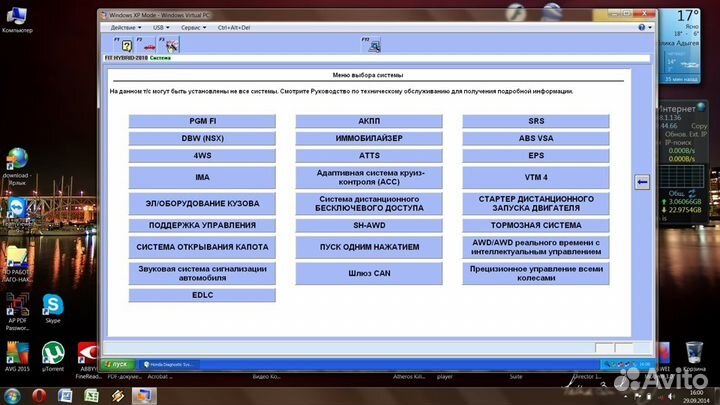Open СИСТЕМА ОТКРЫВАНИЯ КАПОТА
The height and width of the screenshot is (405, 720).
[x=202, y=247]
